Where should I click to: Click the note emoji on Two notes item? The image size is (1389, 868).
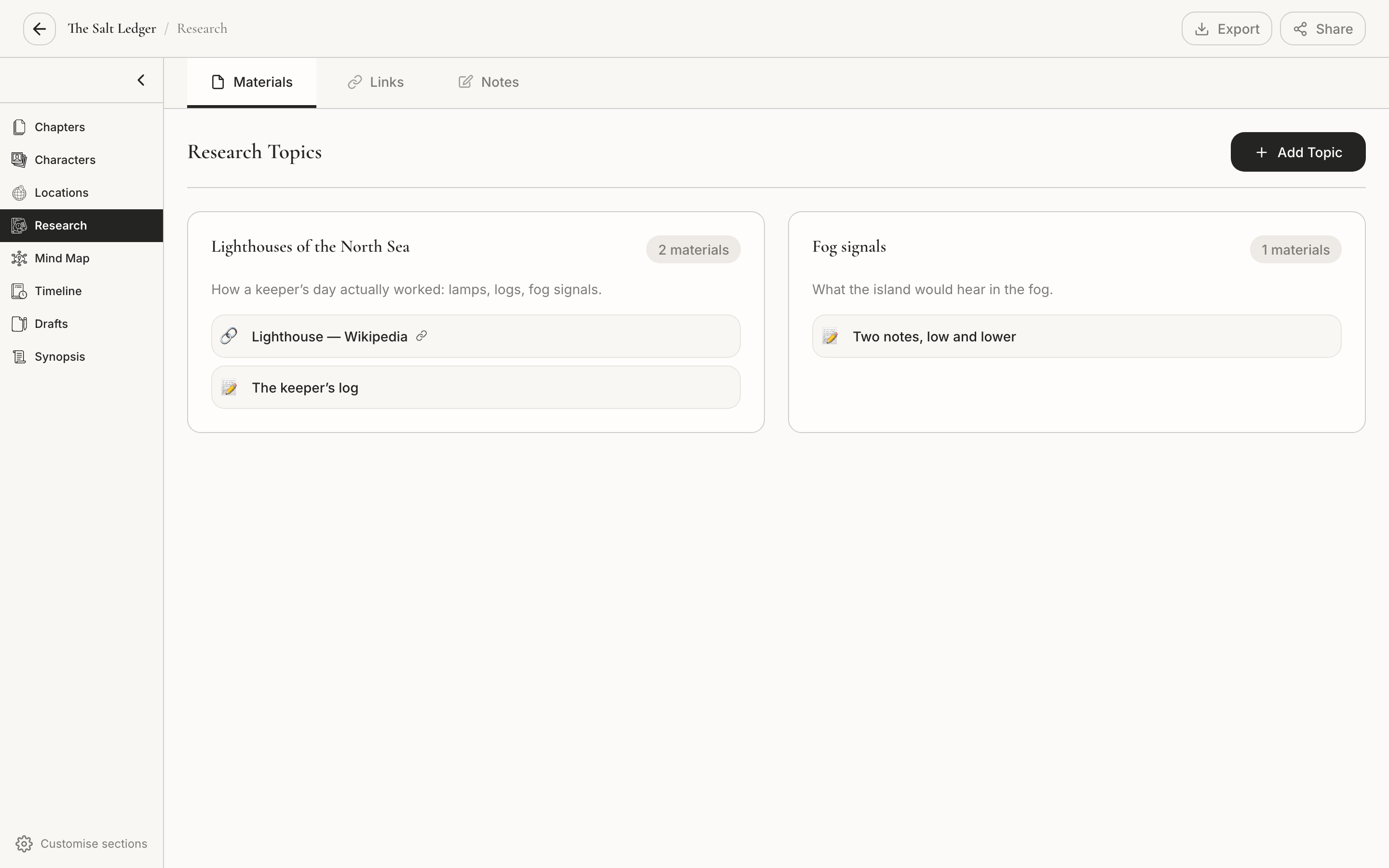point(830,337)
